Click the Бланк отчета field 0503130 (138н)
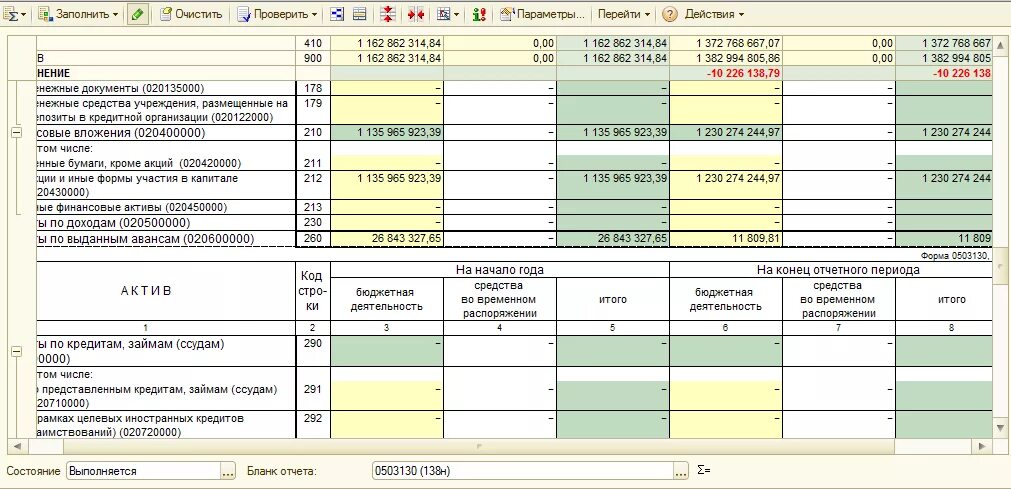This screenshot has width=1011, height=489. (523, 471)
